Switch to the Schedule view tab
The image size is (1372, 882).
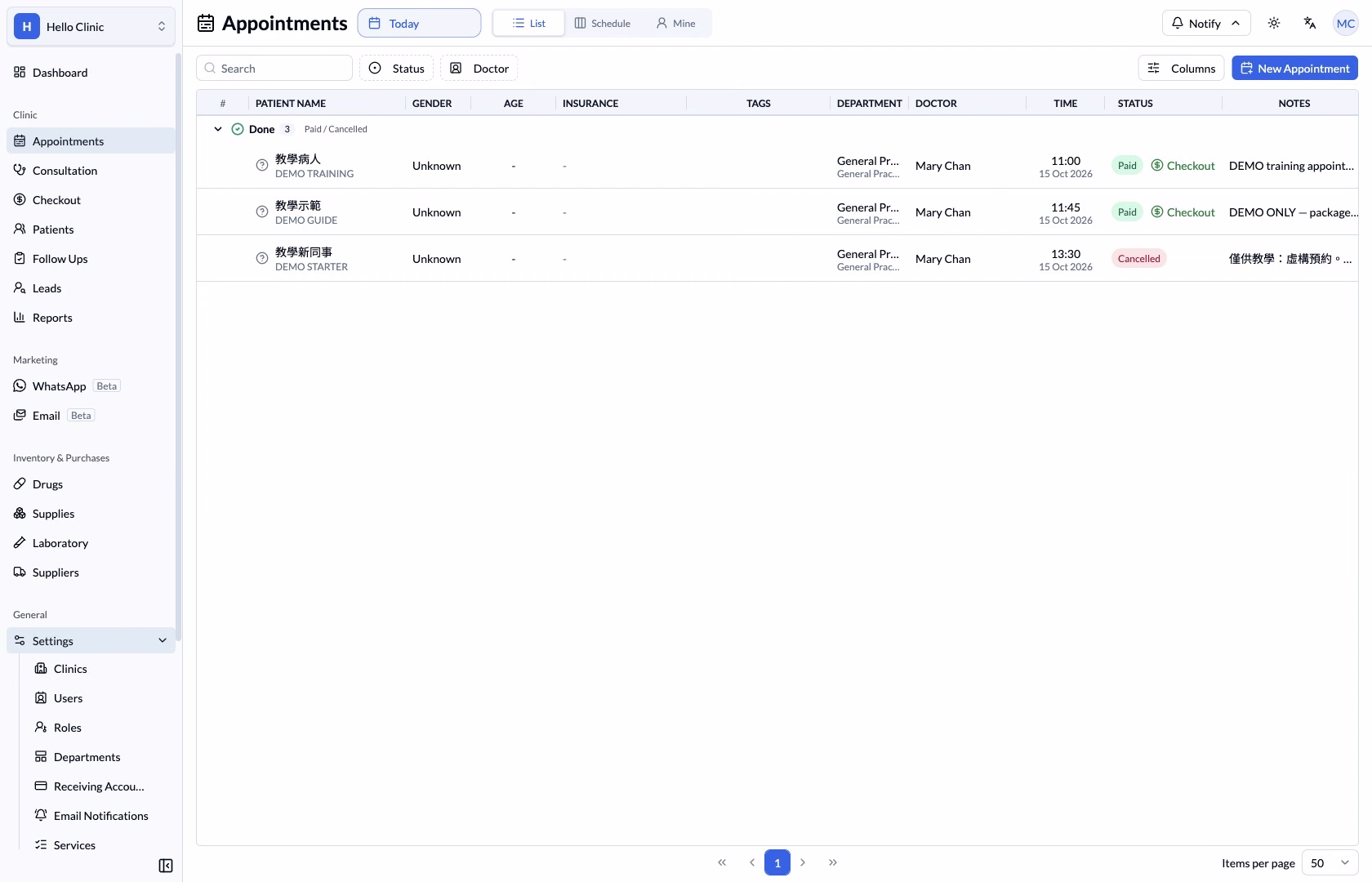[603, 23]
